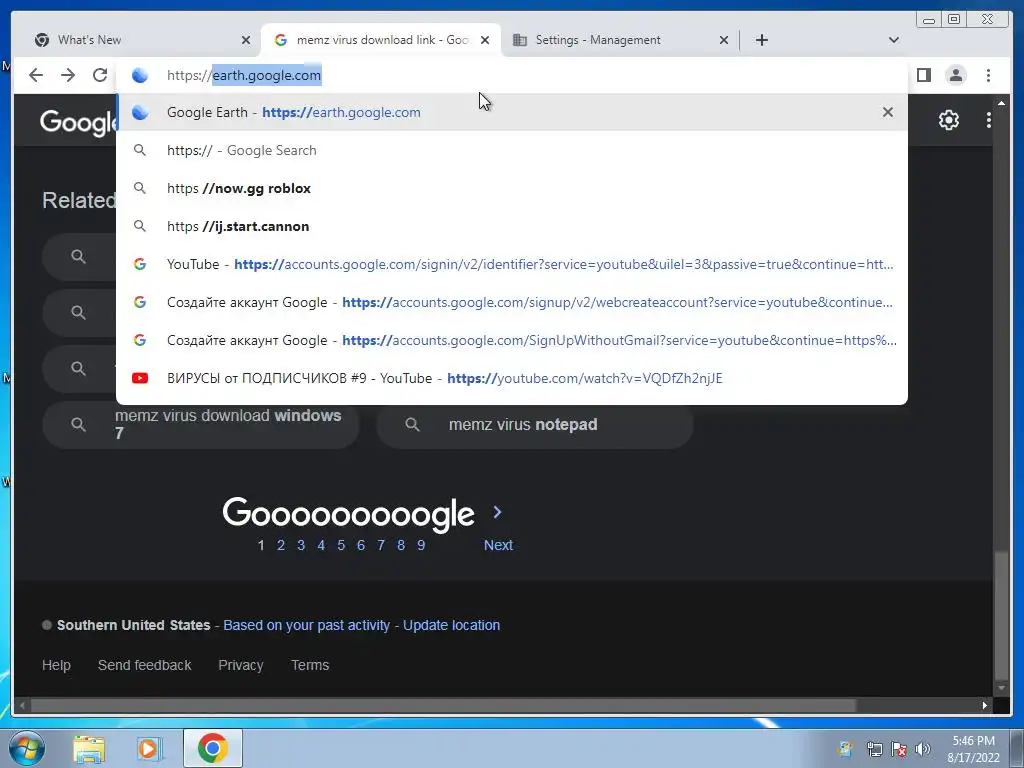Go forward with the forward arrow
The width and height of the screenshot is (1024, 768).
click(68, 75)
